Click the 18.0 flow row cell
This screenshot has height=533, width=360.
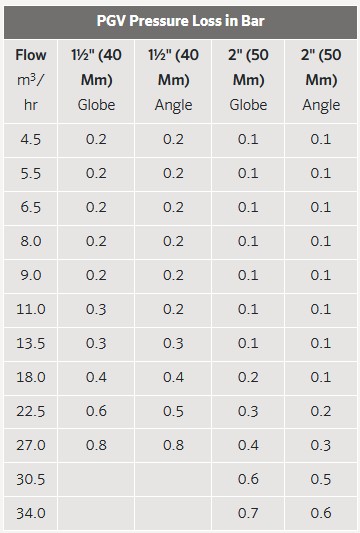pos(31,377)
